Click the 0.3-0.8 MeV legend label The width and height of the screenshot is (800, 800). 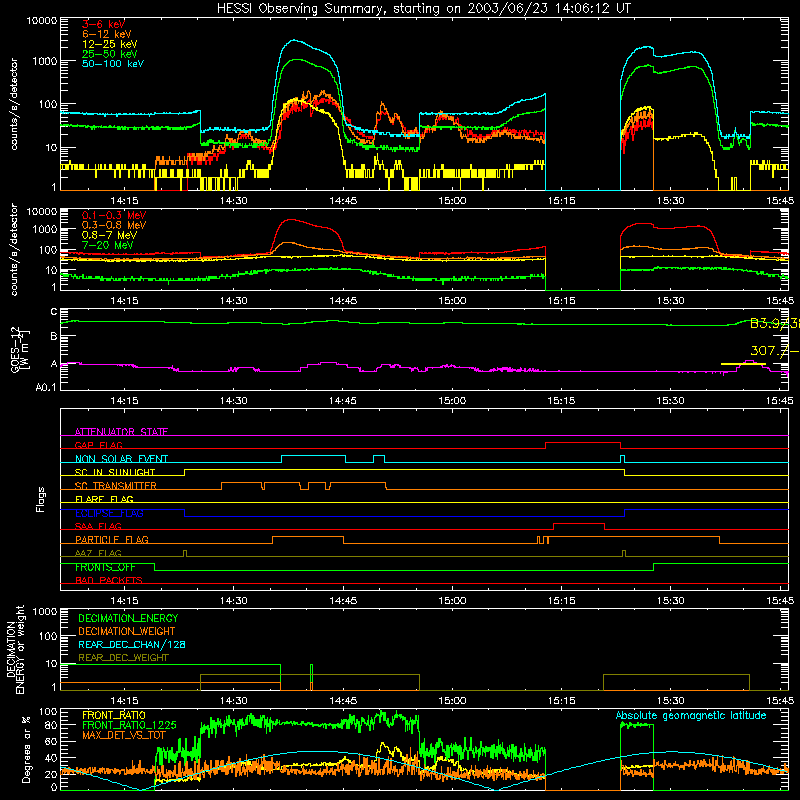[x=114, y=225]
